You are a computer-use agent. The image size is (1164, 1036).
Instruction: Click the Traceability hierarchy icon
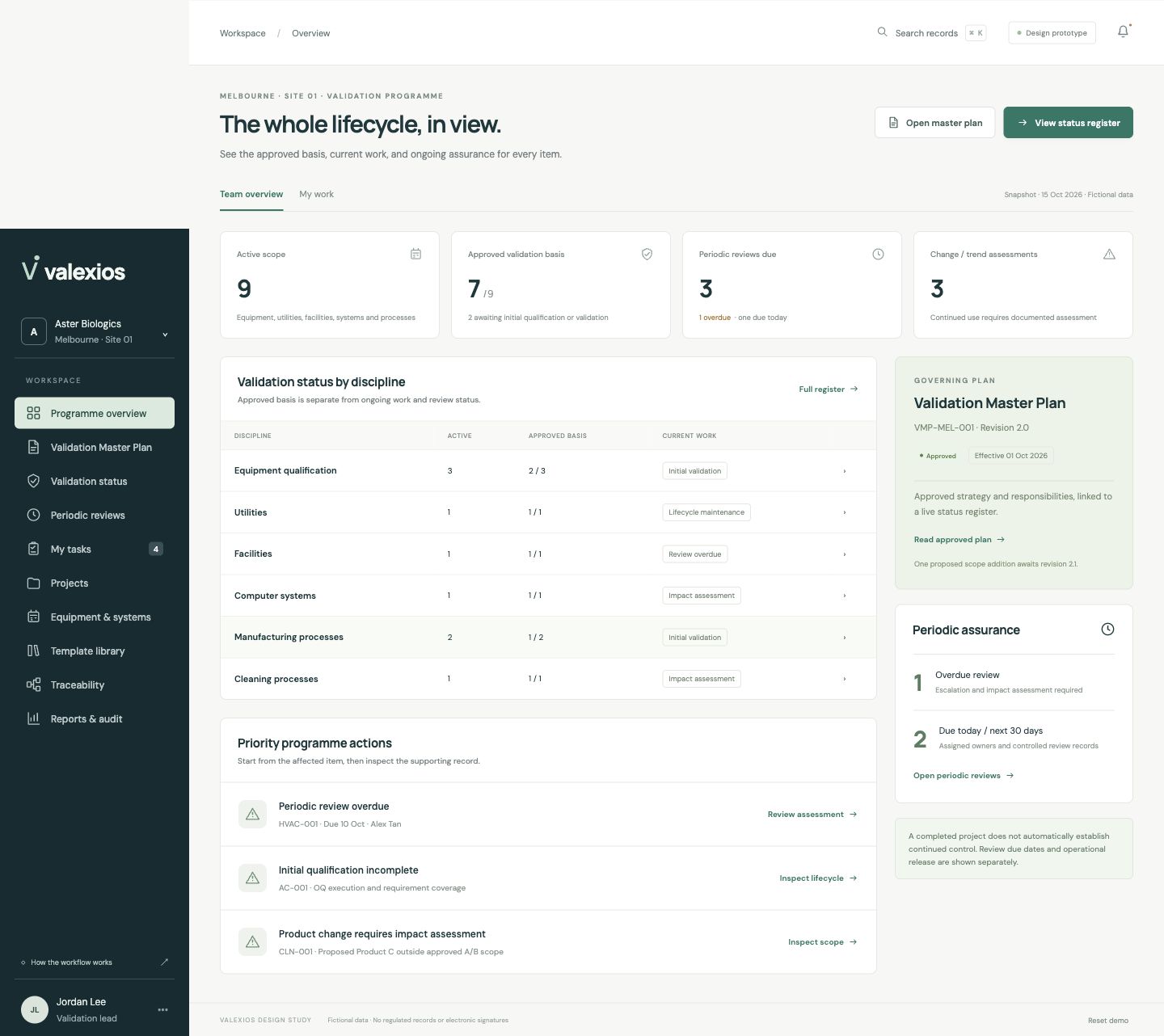pyautogui.click(x=33, y=684)
